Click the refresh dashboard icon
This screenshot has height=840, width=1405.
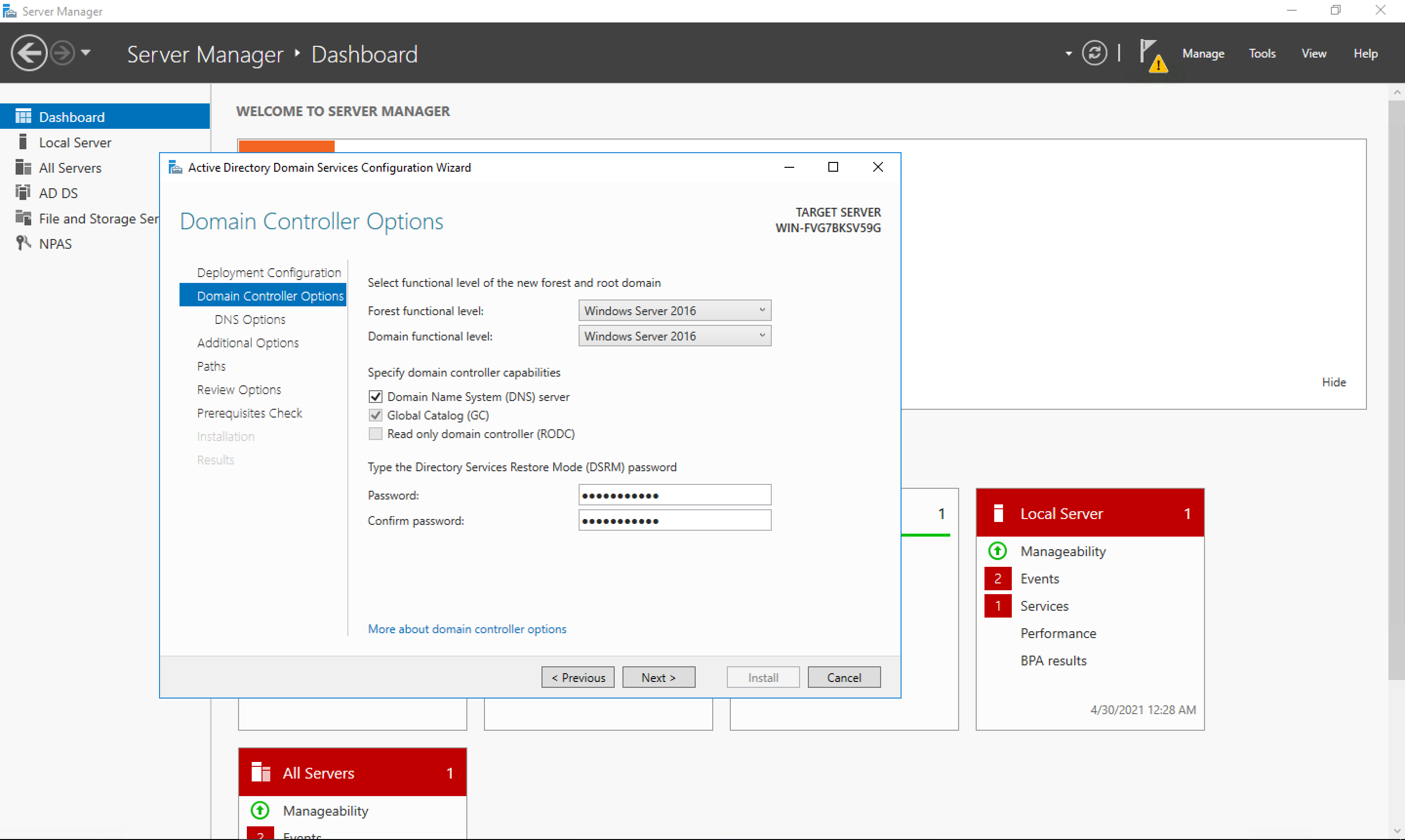pyautogui.click(x=1094, y=53)
